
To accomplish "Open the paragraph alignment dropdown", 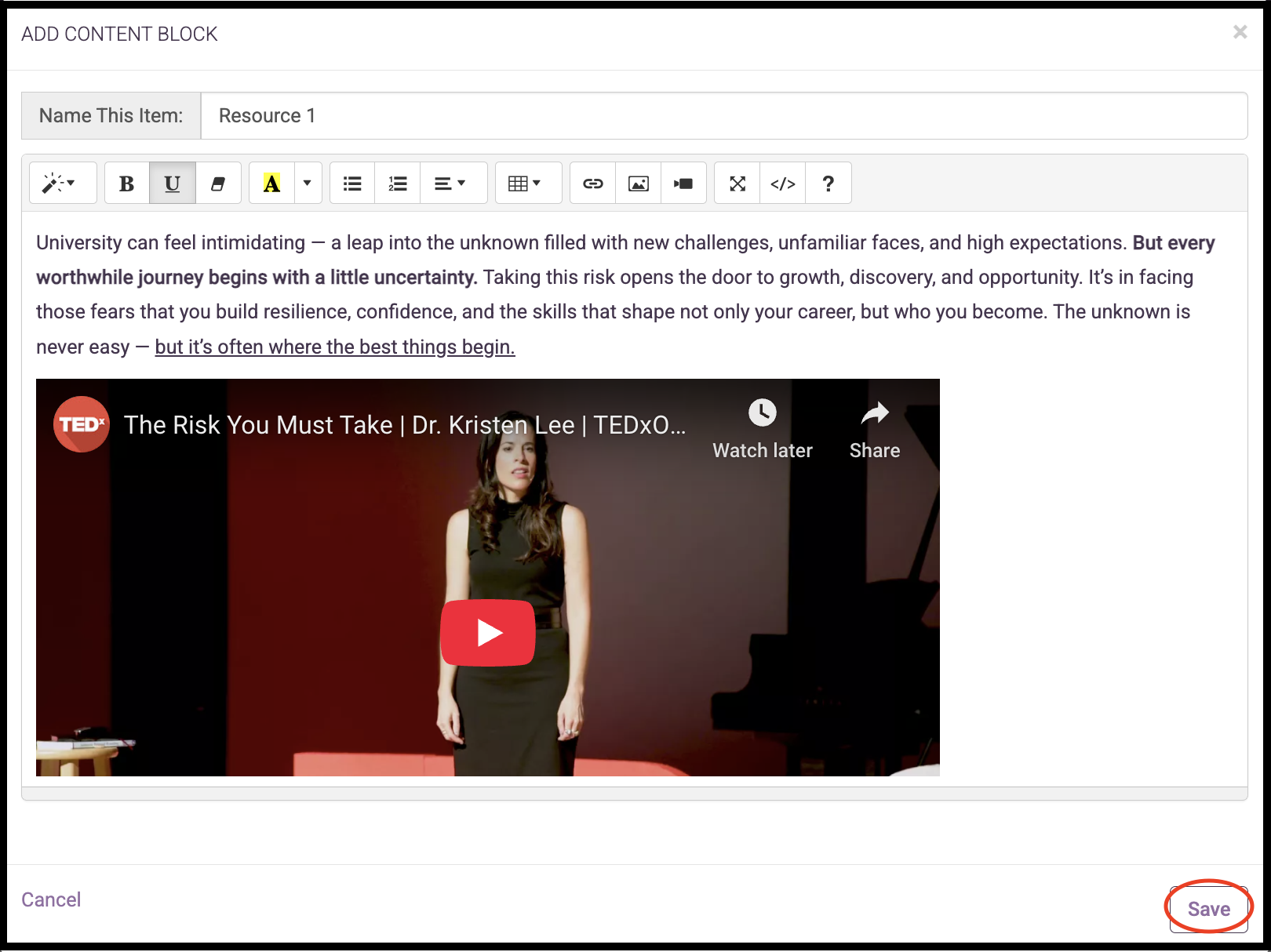I will click(453, 183).
